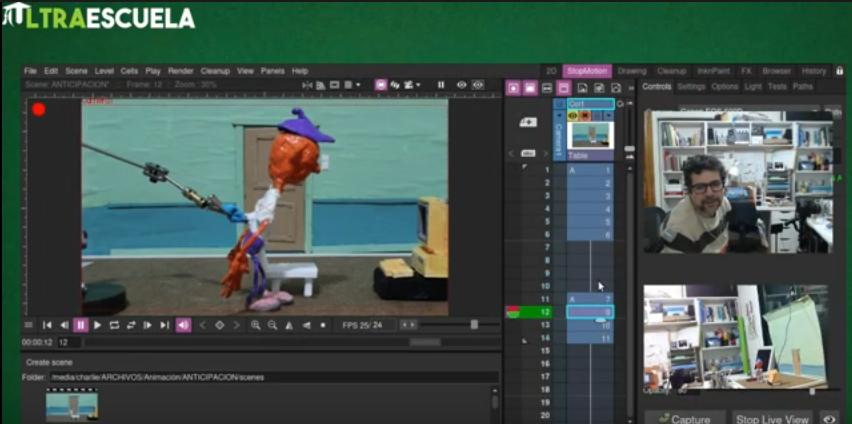Click the Pause button in the playback bar
Screen dimensions: 852x424
(x=81, y=325)
